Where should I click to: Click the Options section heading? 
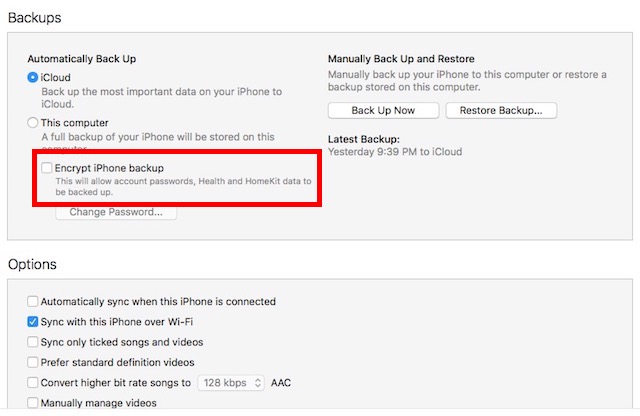click(32, 264)
